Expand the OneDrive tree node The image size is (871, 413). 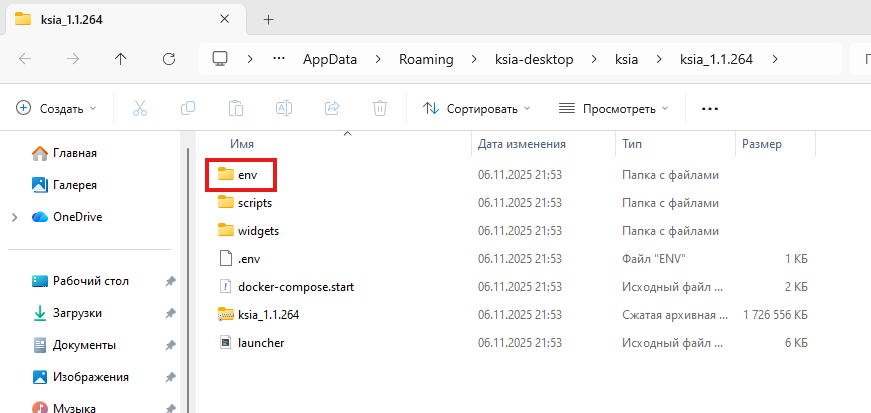(x=15, y=217)
